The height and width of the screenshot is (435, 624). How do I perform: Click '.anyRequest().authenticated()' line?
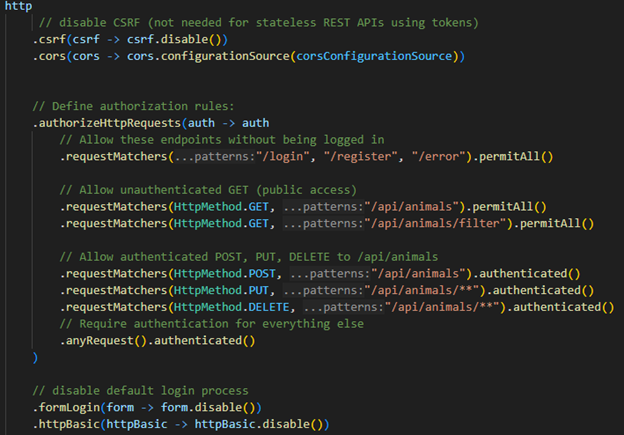[157, 340]
